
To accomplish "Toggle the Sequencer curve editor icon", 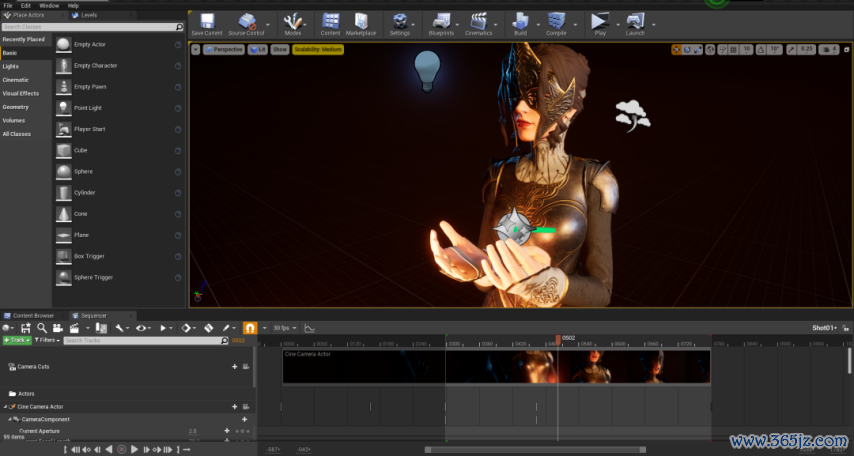I will [309, 327].
